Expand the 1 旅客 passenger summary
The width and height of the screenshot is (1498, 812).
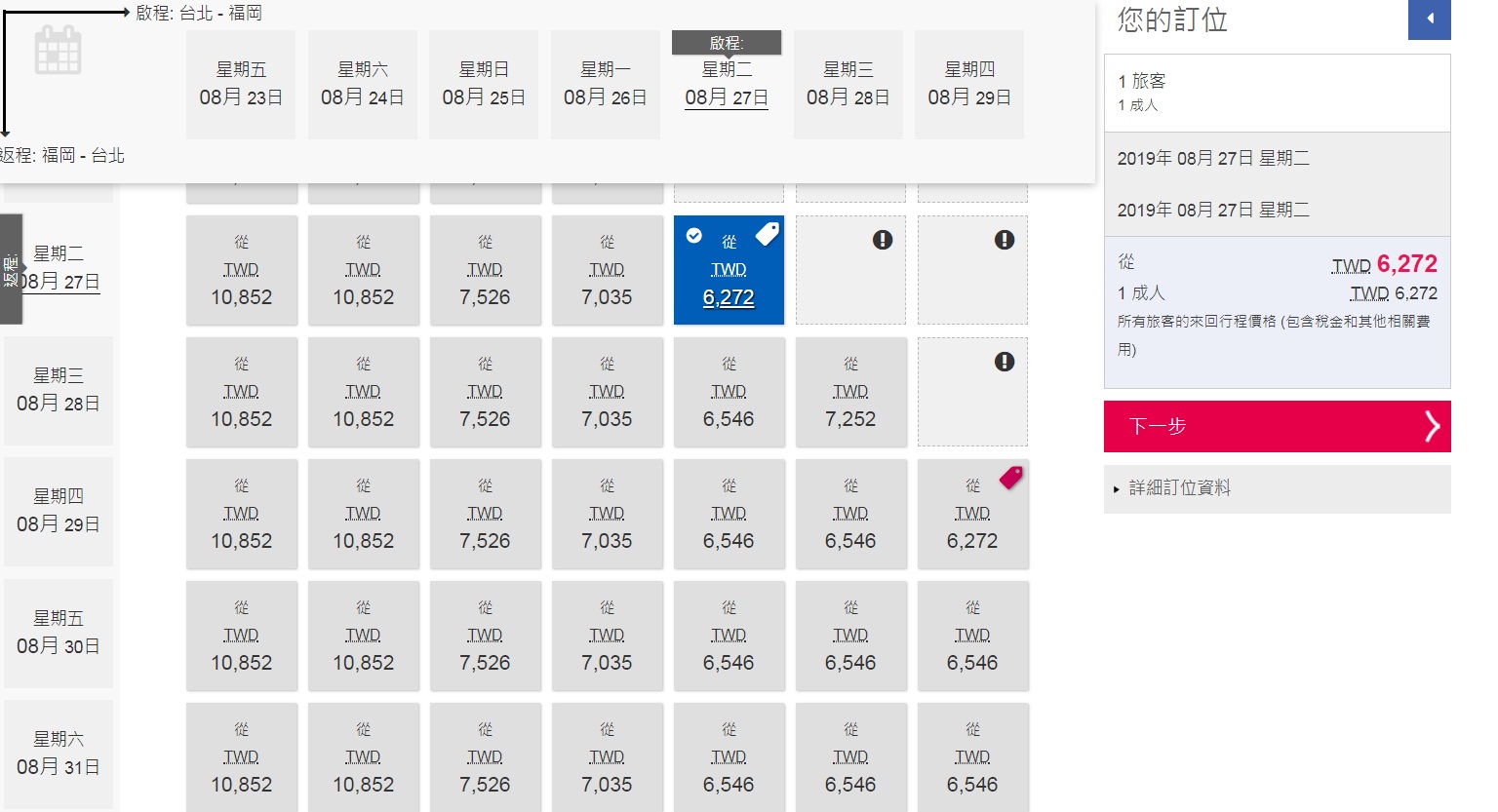(x=1277, y=93)
